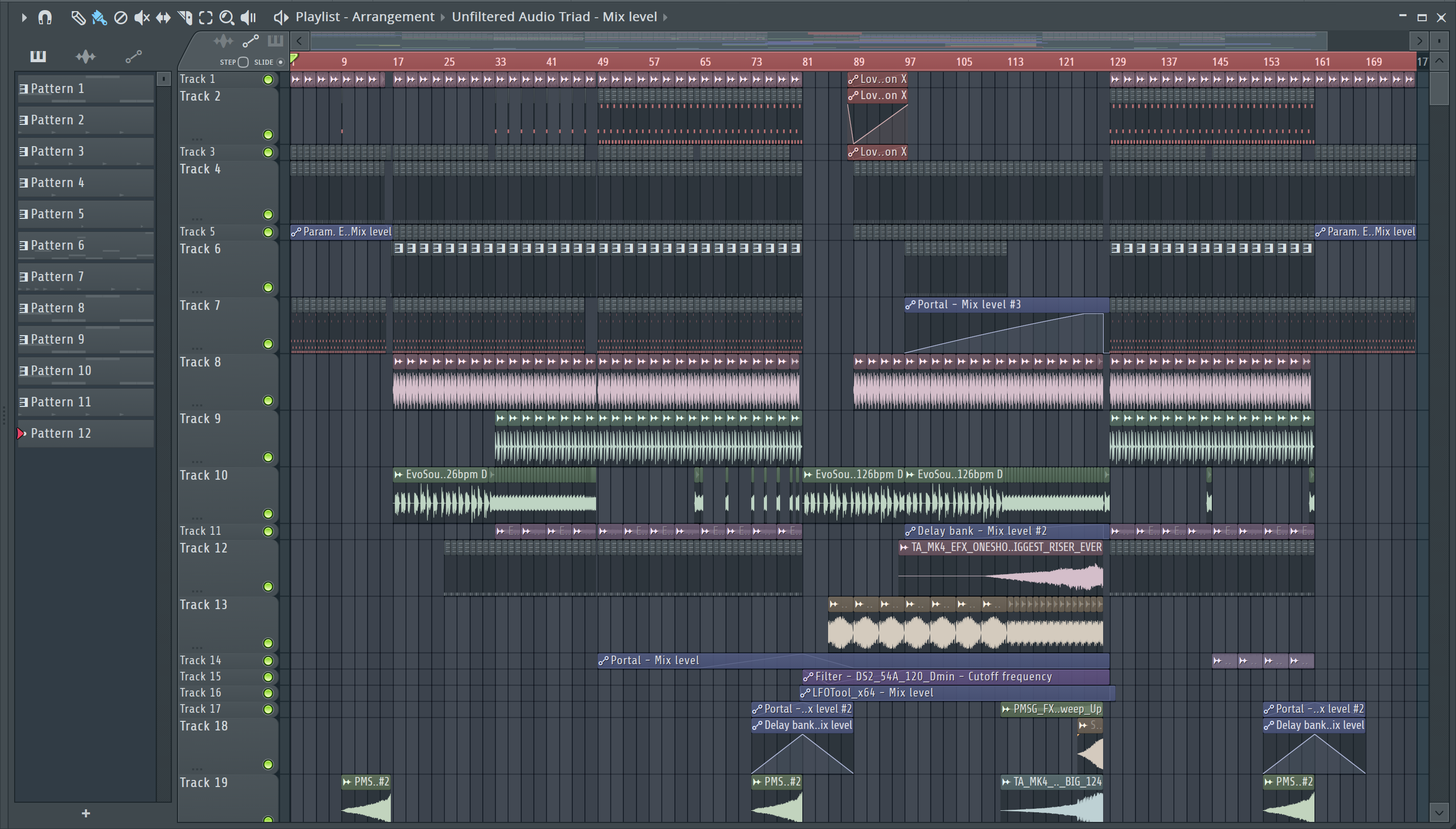Open the Playlist - Arrangement menu

[x=365, y=17]
